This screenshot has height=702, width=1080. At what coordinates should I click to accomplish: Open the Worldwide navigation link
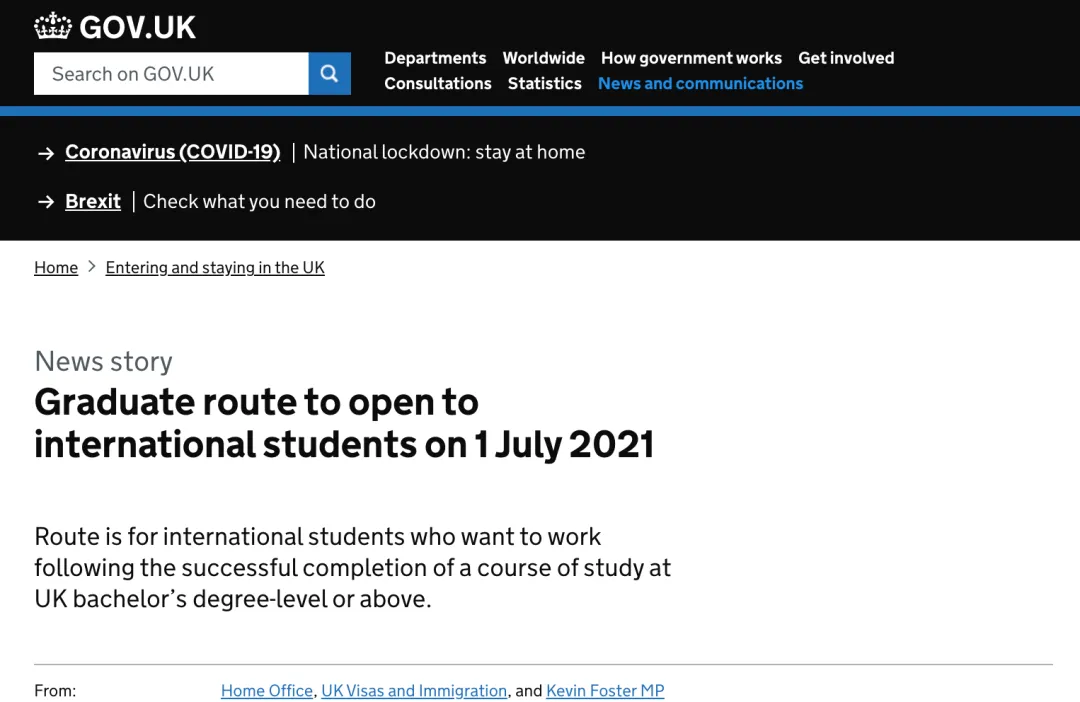coord(543,58)
